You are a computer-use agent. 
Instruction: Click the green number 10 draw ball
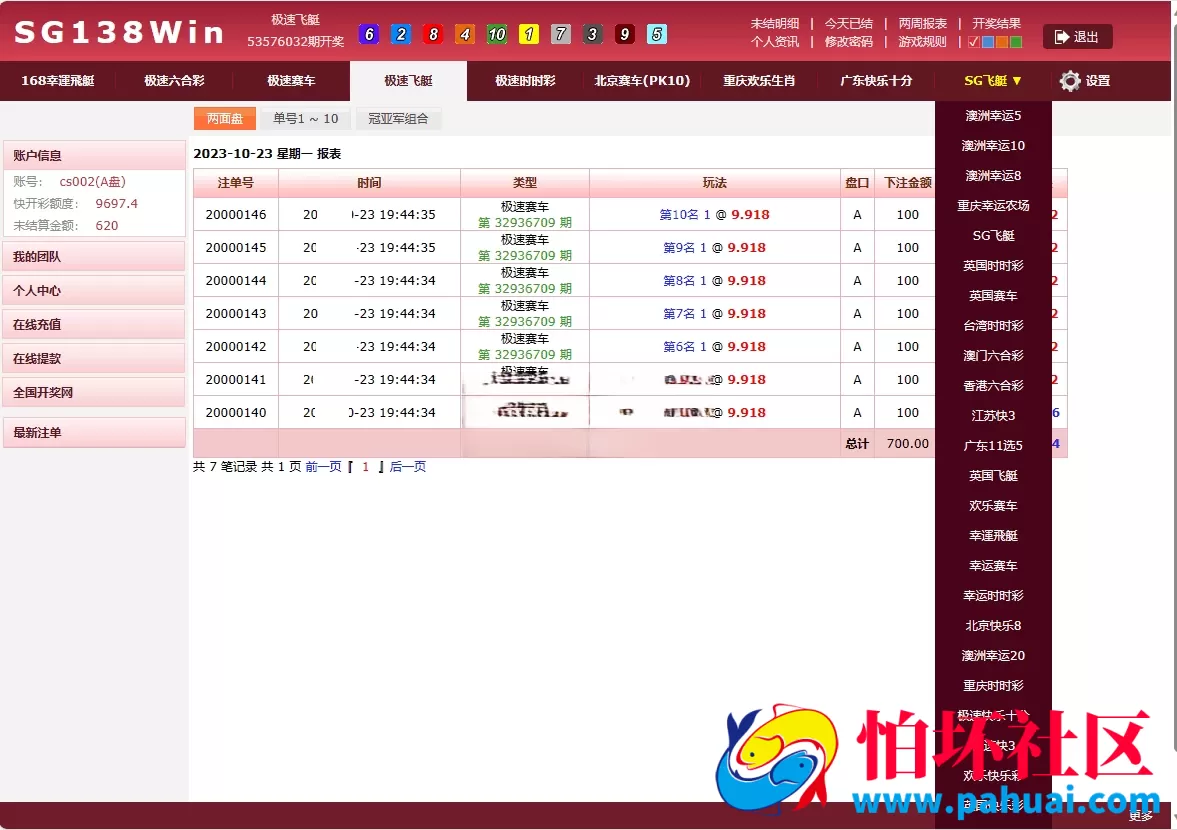[x=497, y=35]
